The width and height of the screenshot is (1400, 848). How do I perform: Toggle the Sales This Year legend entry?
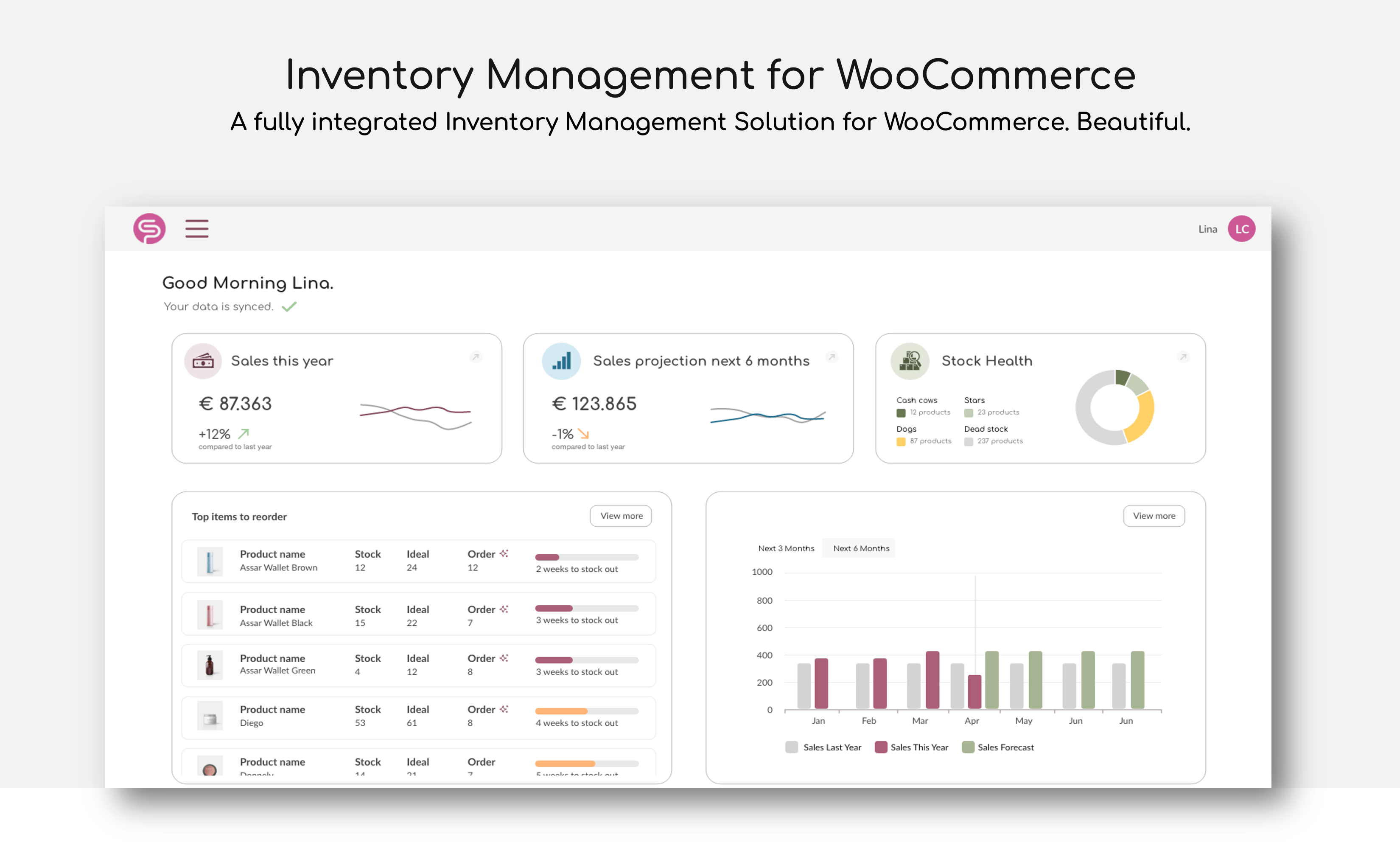(x=912, y=747)
